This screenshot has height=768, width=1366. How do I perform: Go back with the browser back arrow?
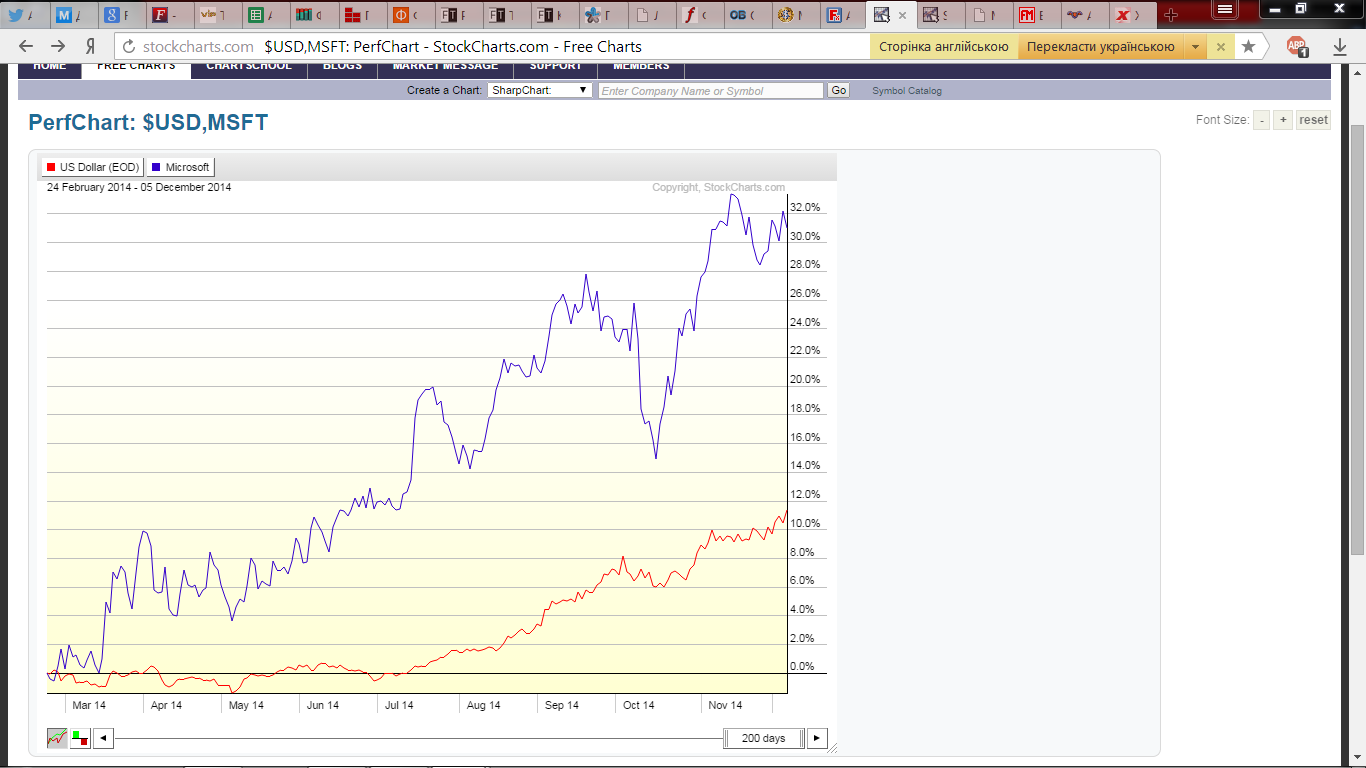(x=27, y=47)
